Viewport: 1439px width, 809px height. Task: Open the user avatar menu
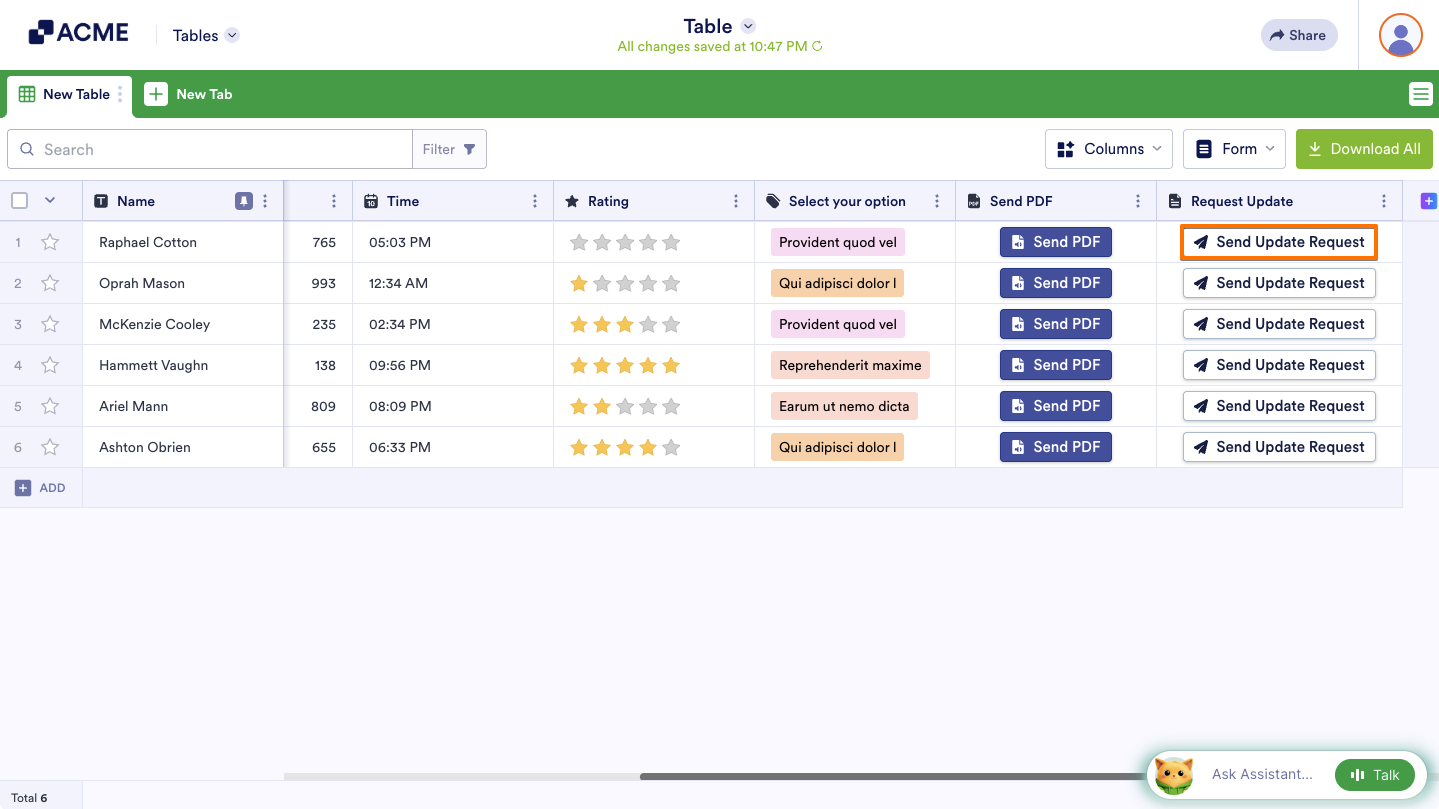point(1400,35)
